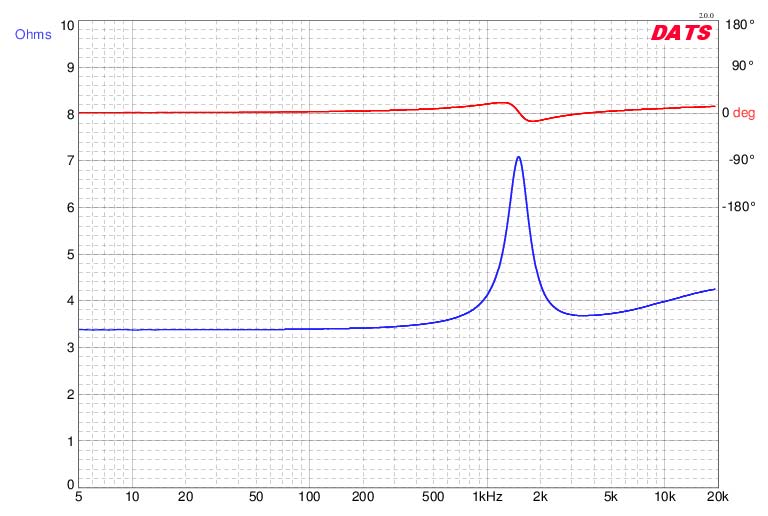Click the 5k frequency axis label
The width and height of the screenshot is (768, 516).
tap(610, 497)
